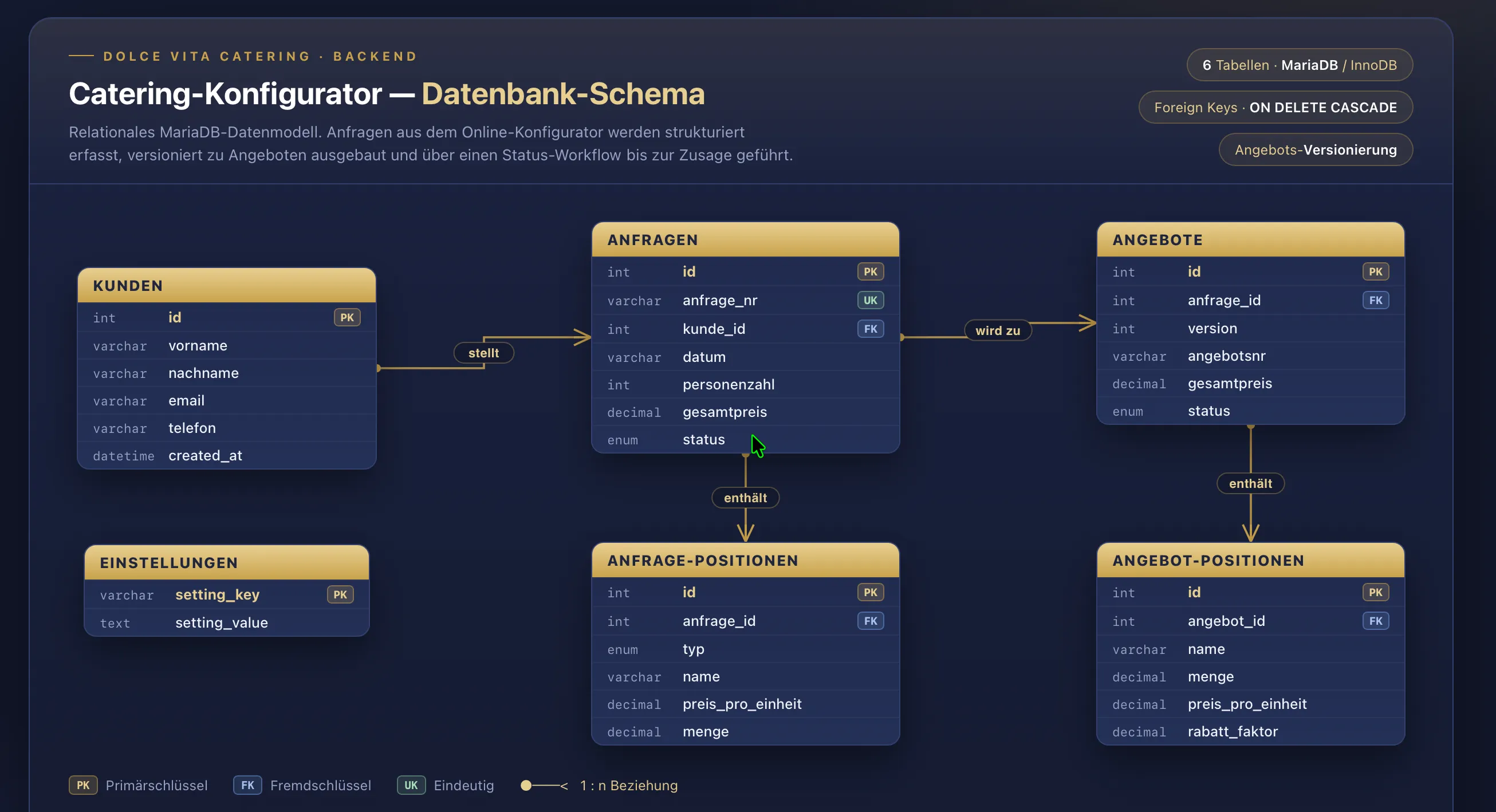Viewport: 1496px width, 812px height.
Task: Click the 'setting_value' field in EINSTELLUNGEN
Action: [226, 622]
